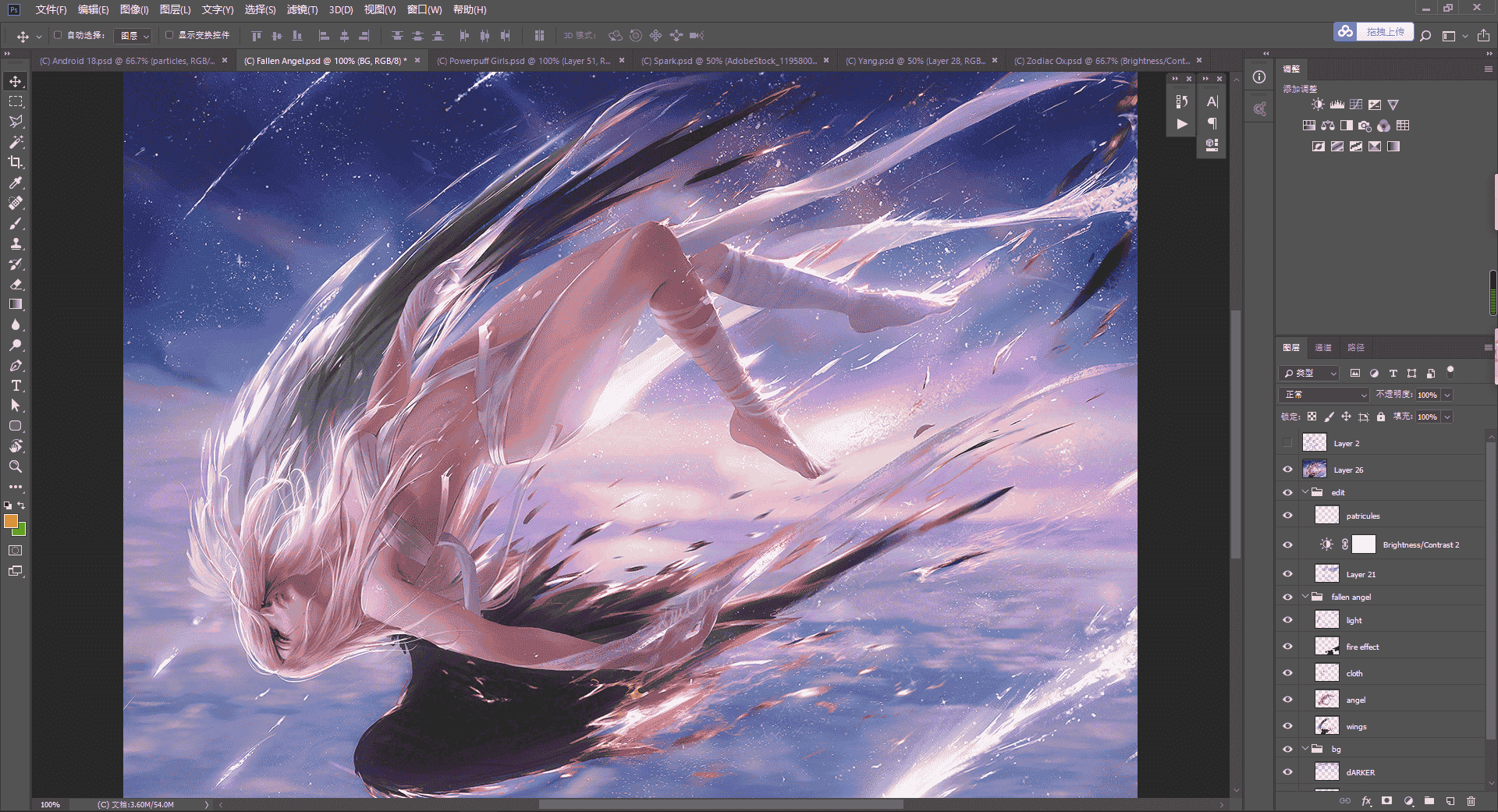Select the Zoom tool
Viewport: 1498px width, 812px height.
click(16, 466)
